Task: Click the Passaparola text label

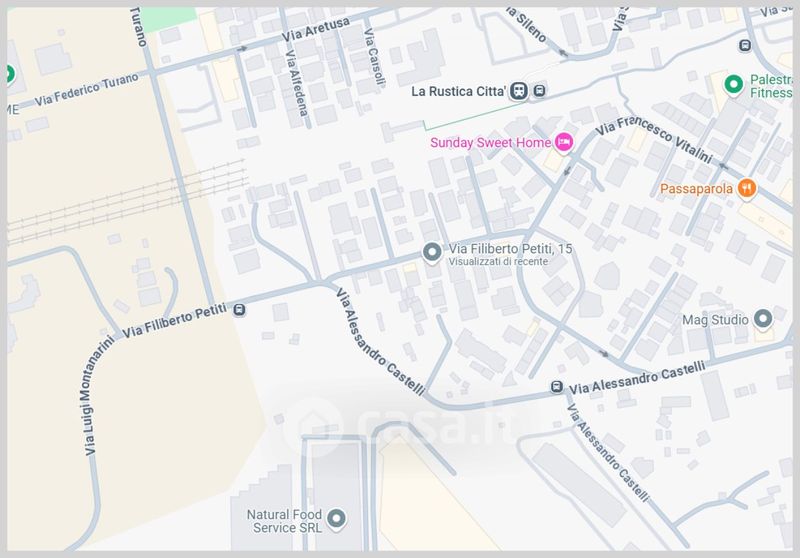Action: tap(696, 189)
